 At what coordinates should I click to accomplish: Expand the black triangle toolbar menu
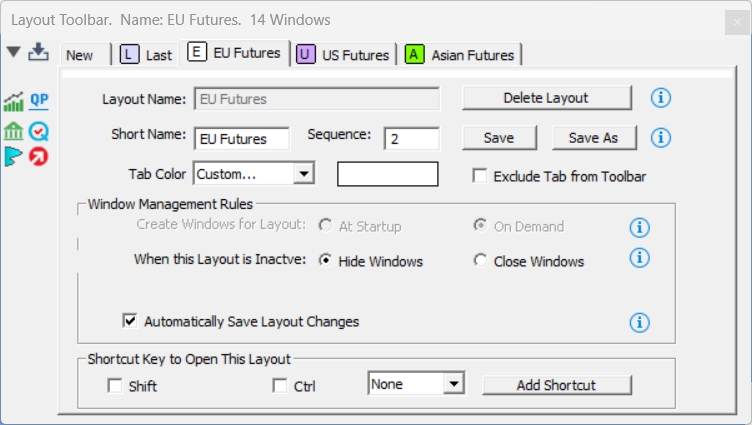tap(13, 52)
